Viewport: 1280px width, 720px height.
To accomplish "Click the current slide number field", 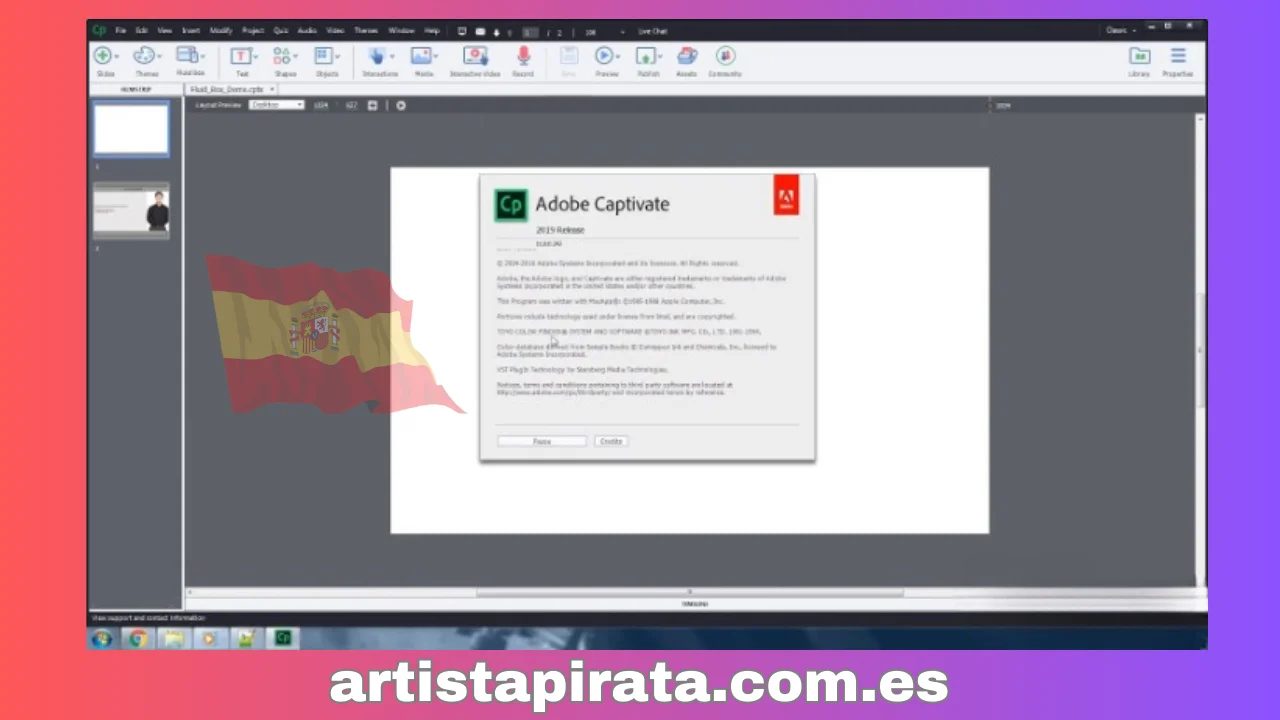I will 530,32.
